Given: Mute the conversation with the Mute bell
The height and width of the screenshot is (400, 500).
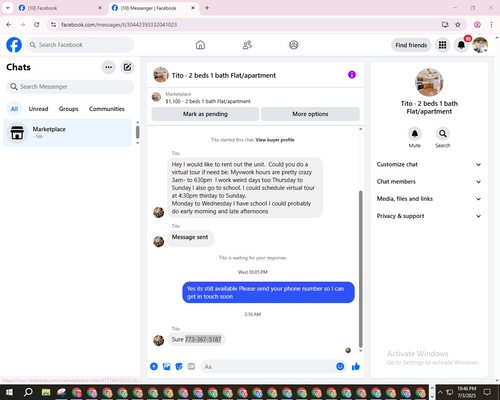Looking at the screenshot, I should [x=415, y=134].
